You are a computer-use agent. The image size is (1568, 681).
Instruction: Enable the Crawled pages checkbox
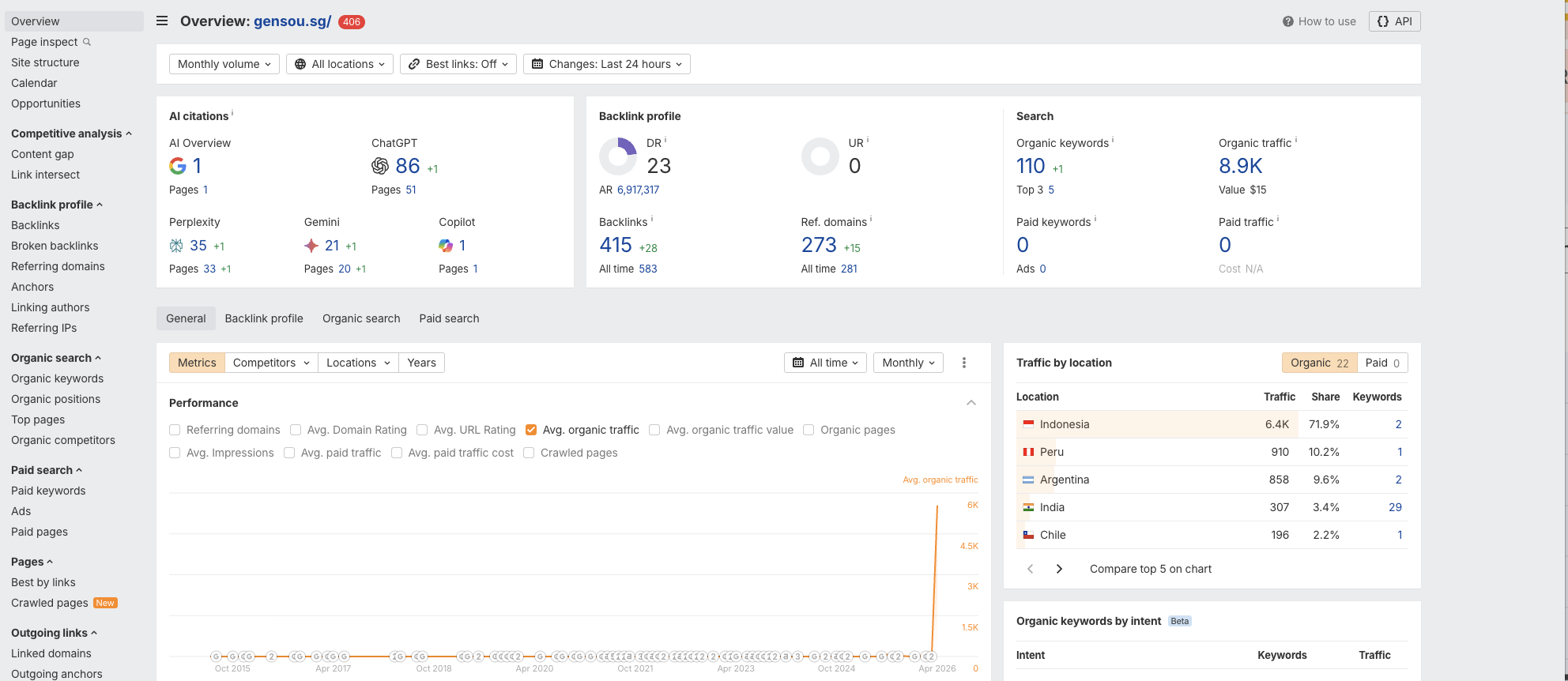tap(529, 453)
